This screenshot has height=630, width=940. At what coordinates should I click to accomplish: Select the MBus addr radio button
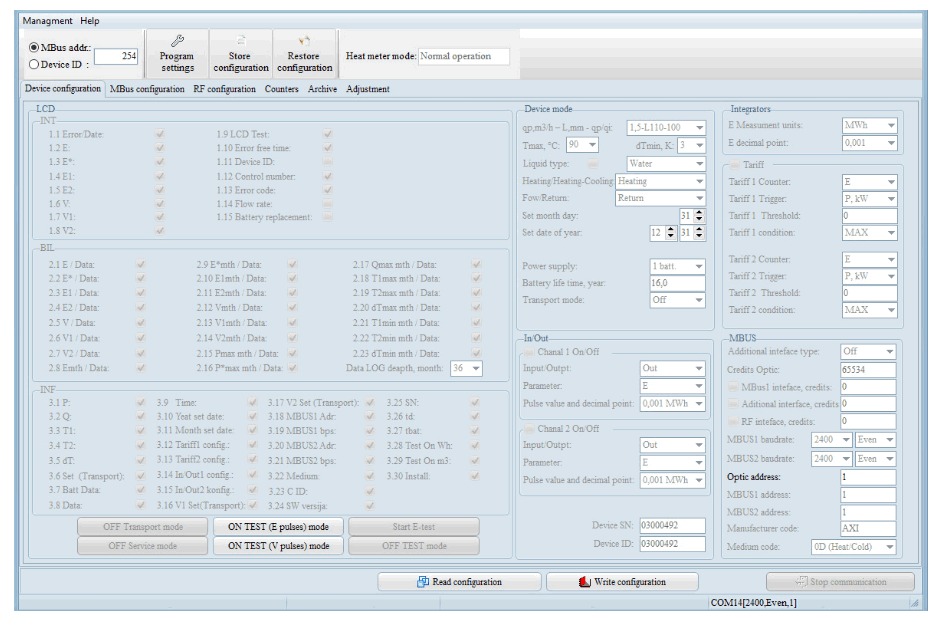click(x=35, y=47)
